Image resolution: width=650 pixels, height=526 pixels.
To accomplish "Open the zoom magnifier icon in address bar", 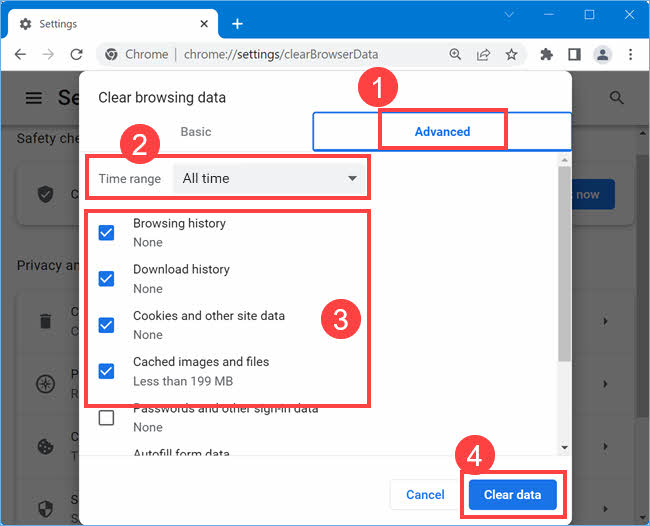I will tap(455, 54).
